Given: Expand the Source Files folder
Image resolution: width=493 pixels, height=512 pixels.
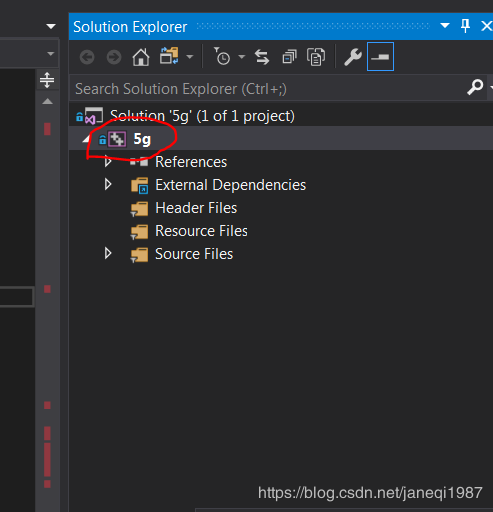Looking at the screenshot, I should pyautogui.click(x=108, y=254).
